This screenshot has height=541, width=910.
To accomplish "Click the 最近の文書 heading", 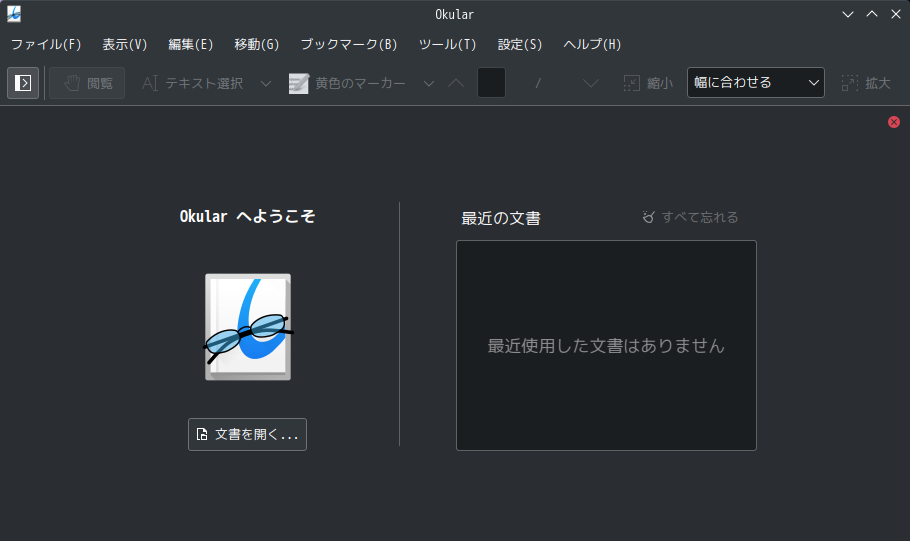I will tap(501, 218).
